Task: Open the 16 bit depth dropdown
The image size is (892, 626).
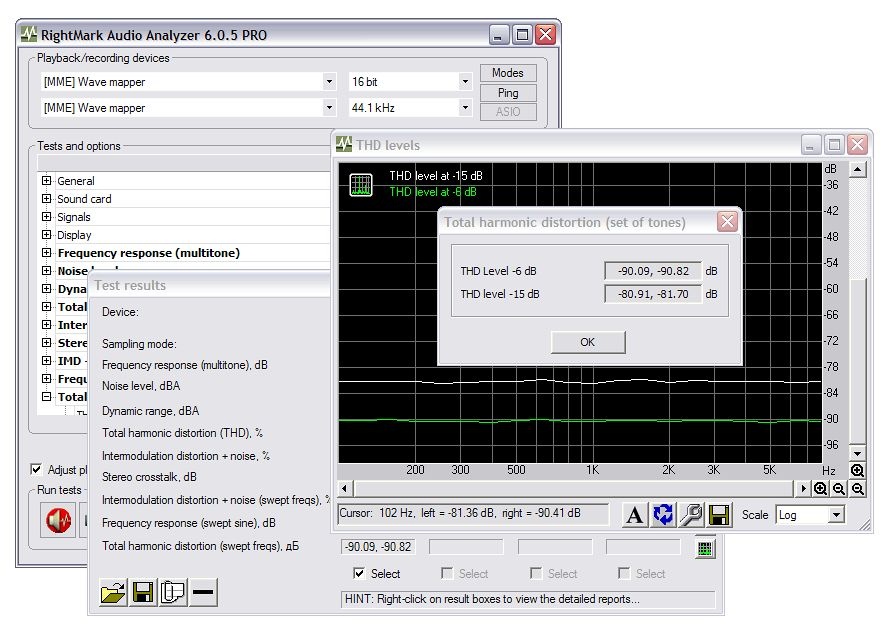Action: coord(465,81)
